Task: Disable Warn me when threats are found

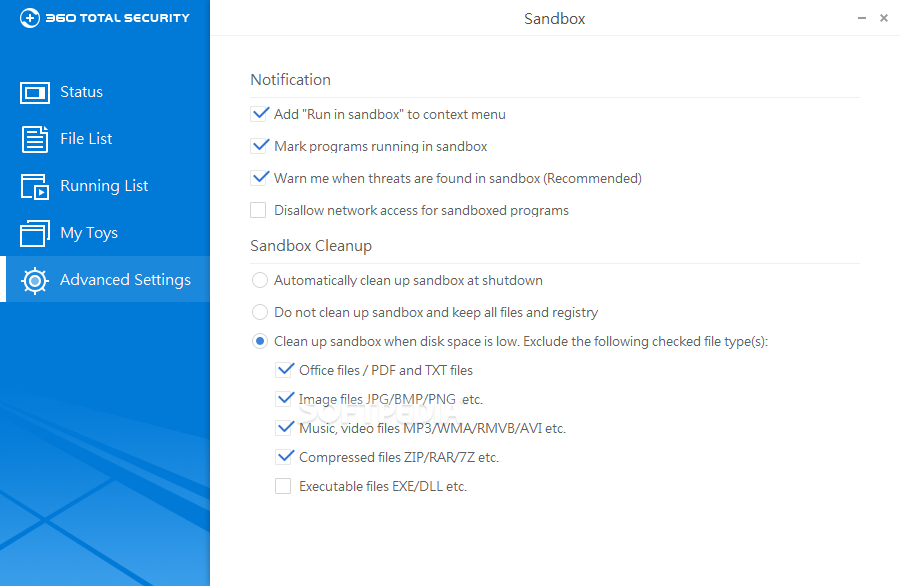Action: [x=259, y=178]
